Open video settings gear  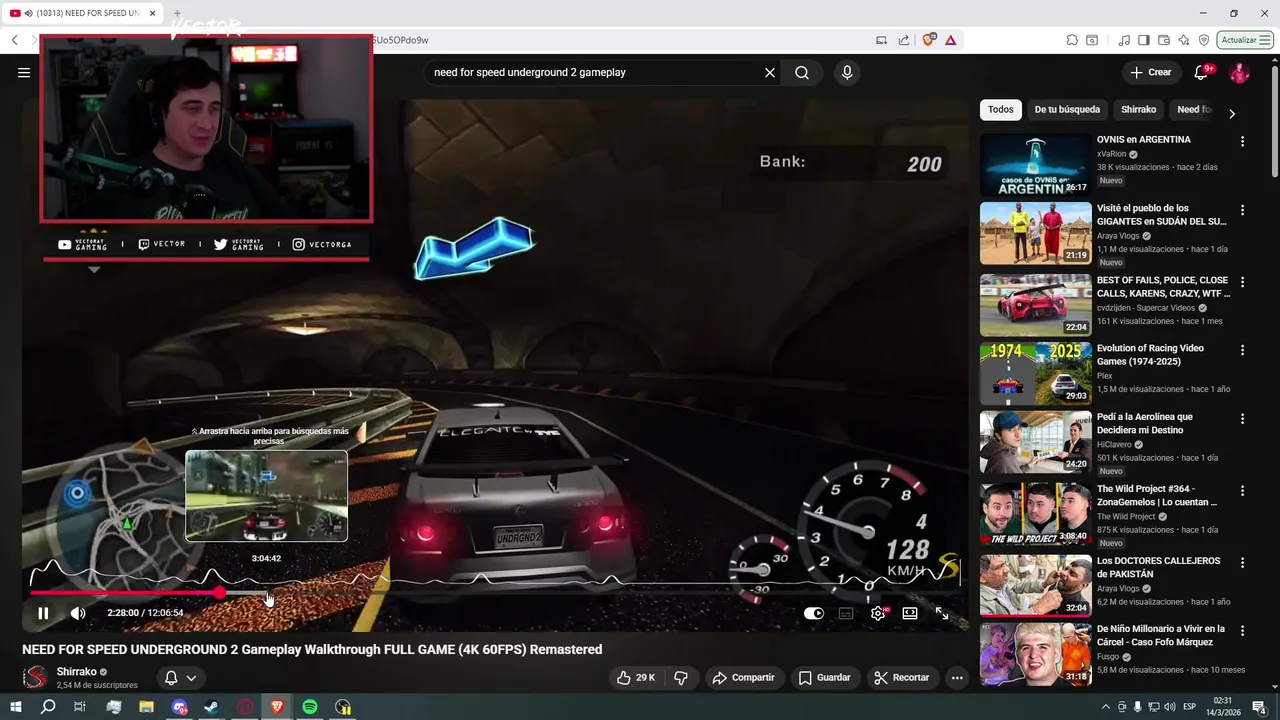[x=878, y=613]
